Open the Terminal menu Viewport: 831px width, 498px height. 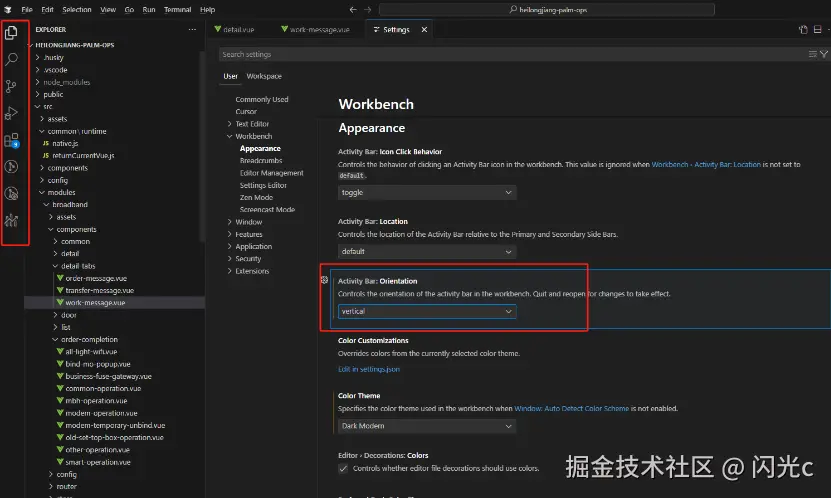pos(178,10)
